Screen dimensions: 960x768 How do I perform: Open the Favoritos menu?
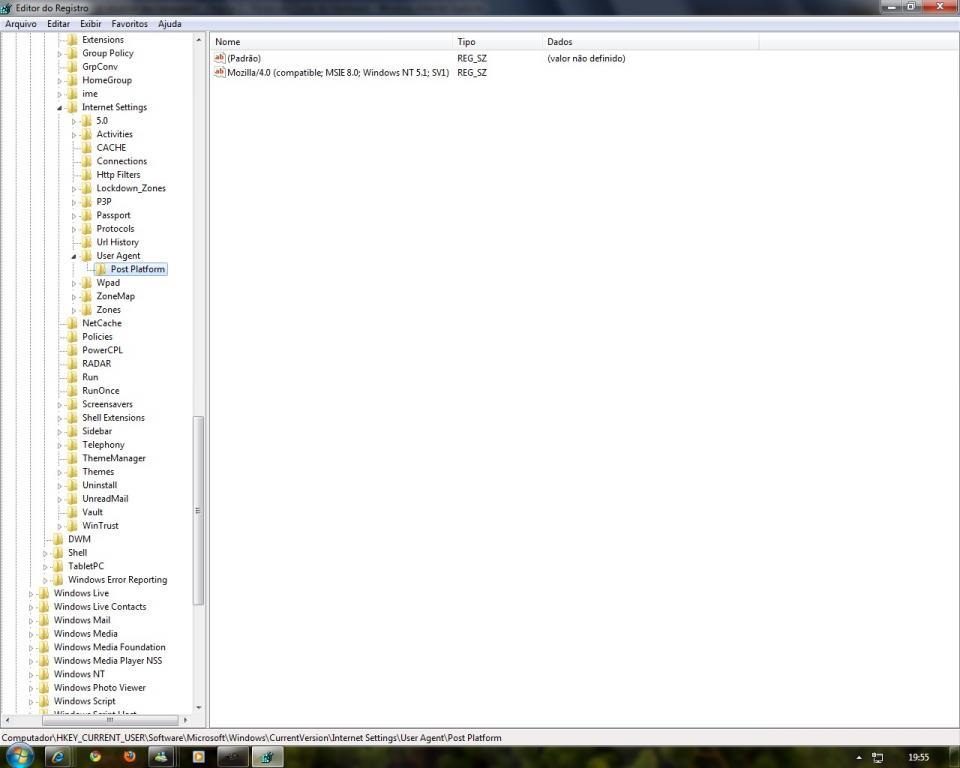(129, 24)
